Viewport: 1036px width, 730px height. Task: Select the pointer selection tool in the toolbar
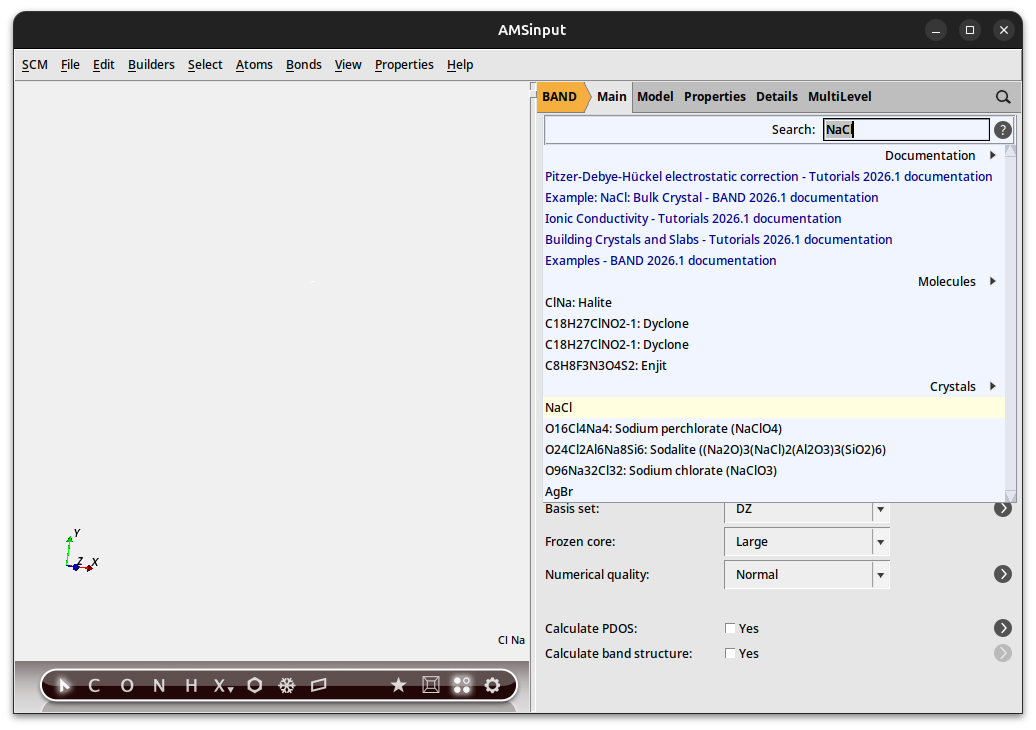point(63,685)
